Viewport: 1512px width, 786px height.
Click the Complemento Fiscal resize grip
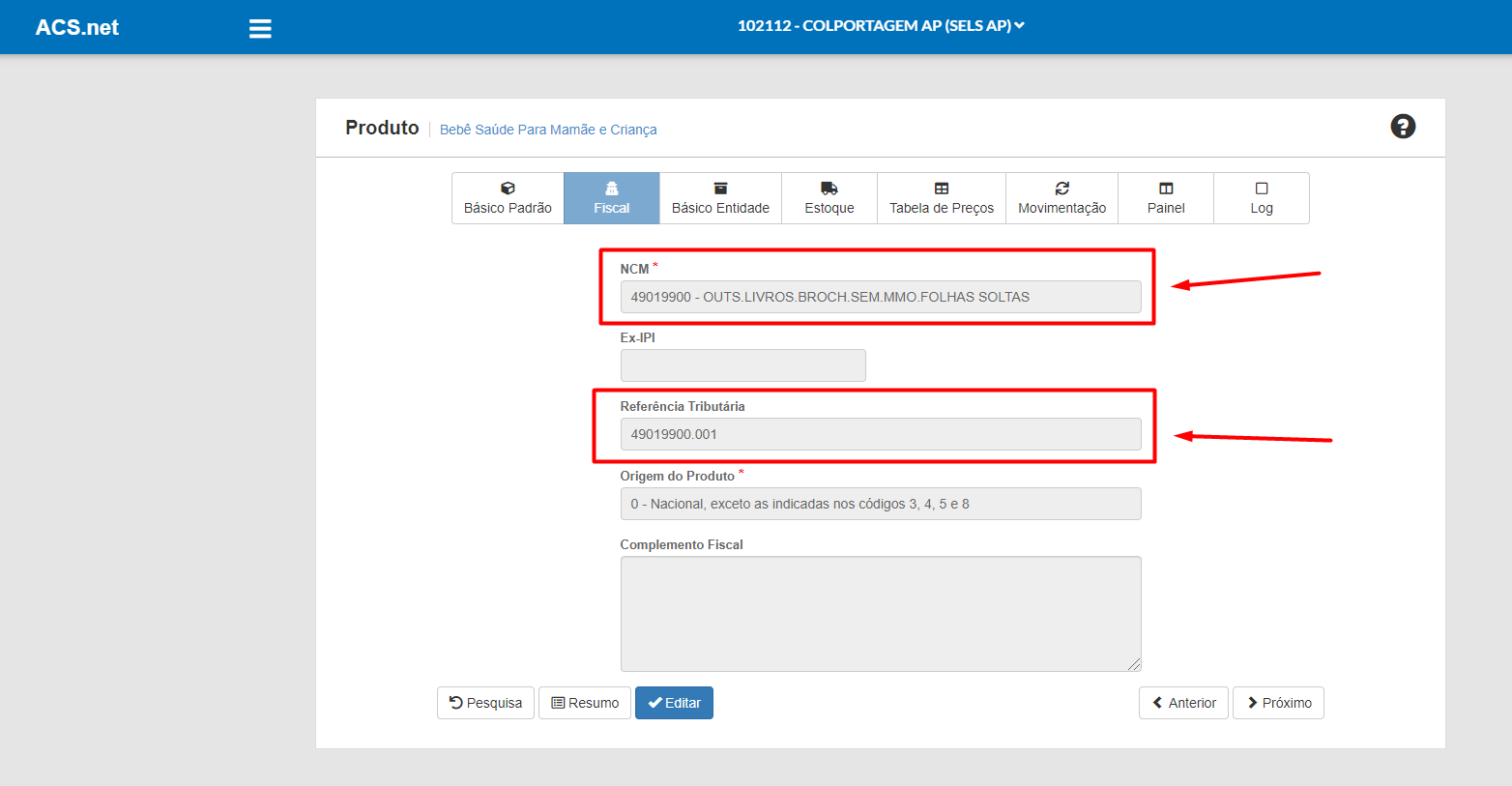pos(1134,664)
